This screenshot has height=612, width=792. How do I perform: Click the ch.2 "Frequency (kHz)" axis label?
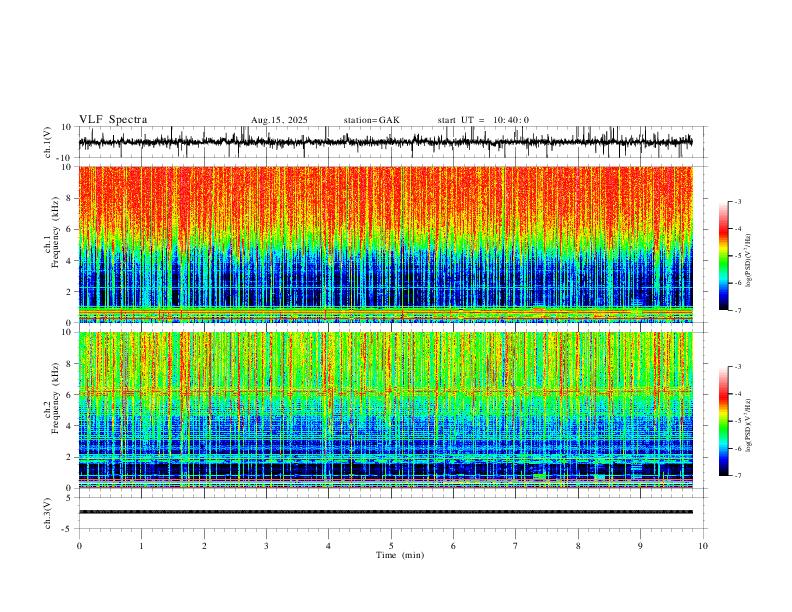[x=56, y=398]
